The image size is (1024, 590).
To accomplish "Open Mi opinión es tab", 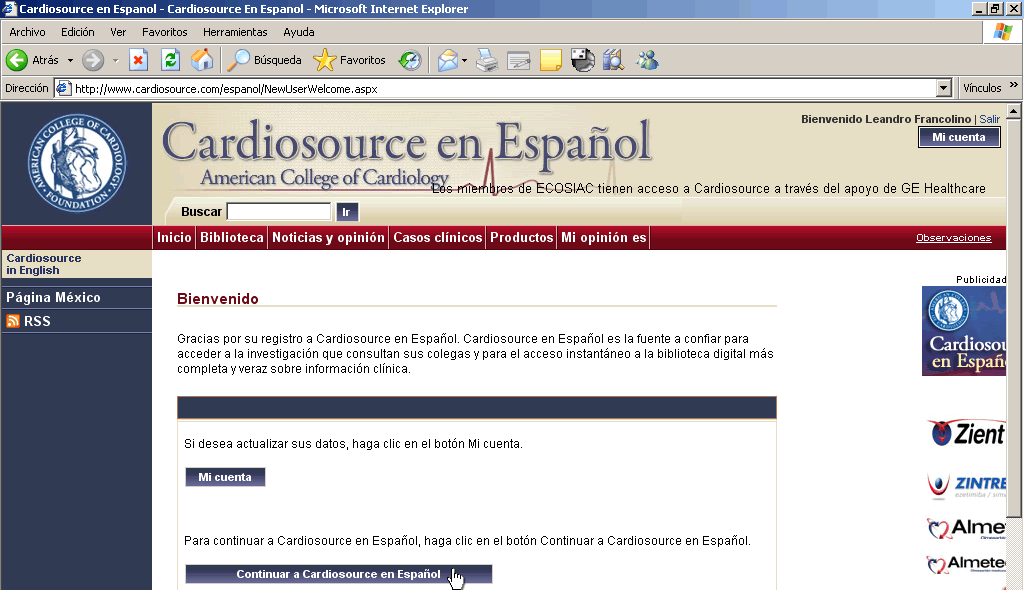I will 604,237.
